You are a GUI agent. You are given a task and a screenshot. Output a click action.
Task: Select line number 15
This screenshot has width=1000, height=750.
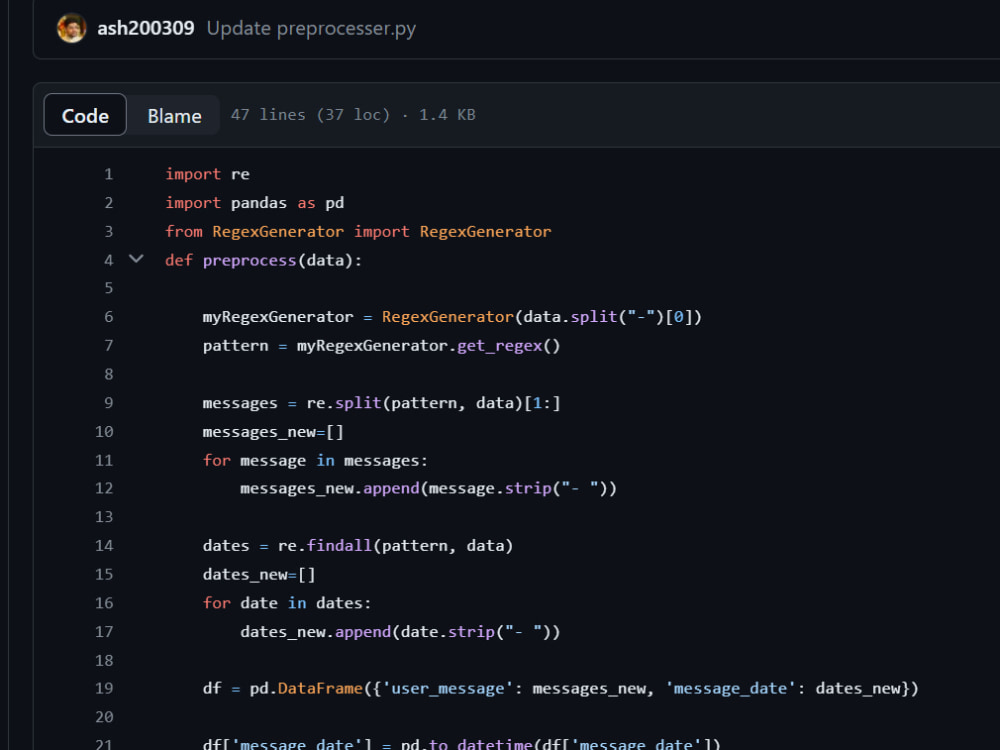point(104,575)
